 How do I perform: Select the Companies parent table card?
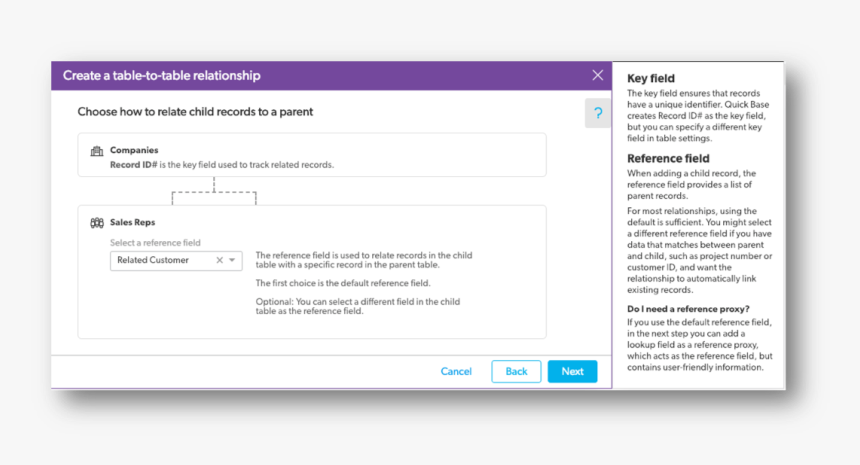coord(312,155)
